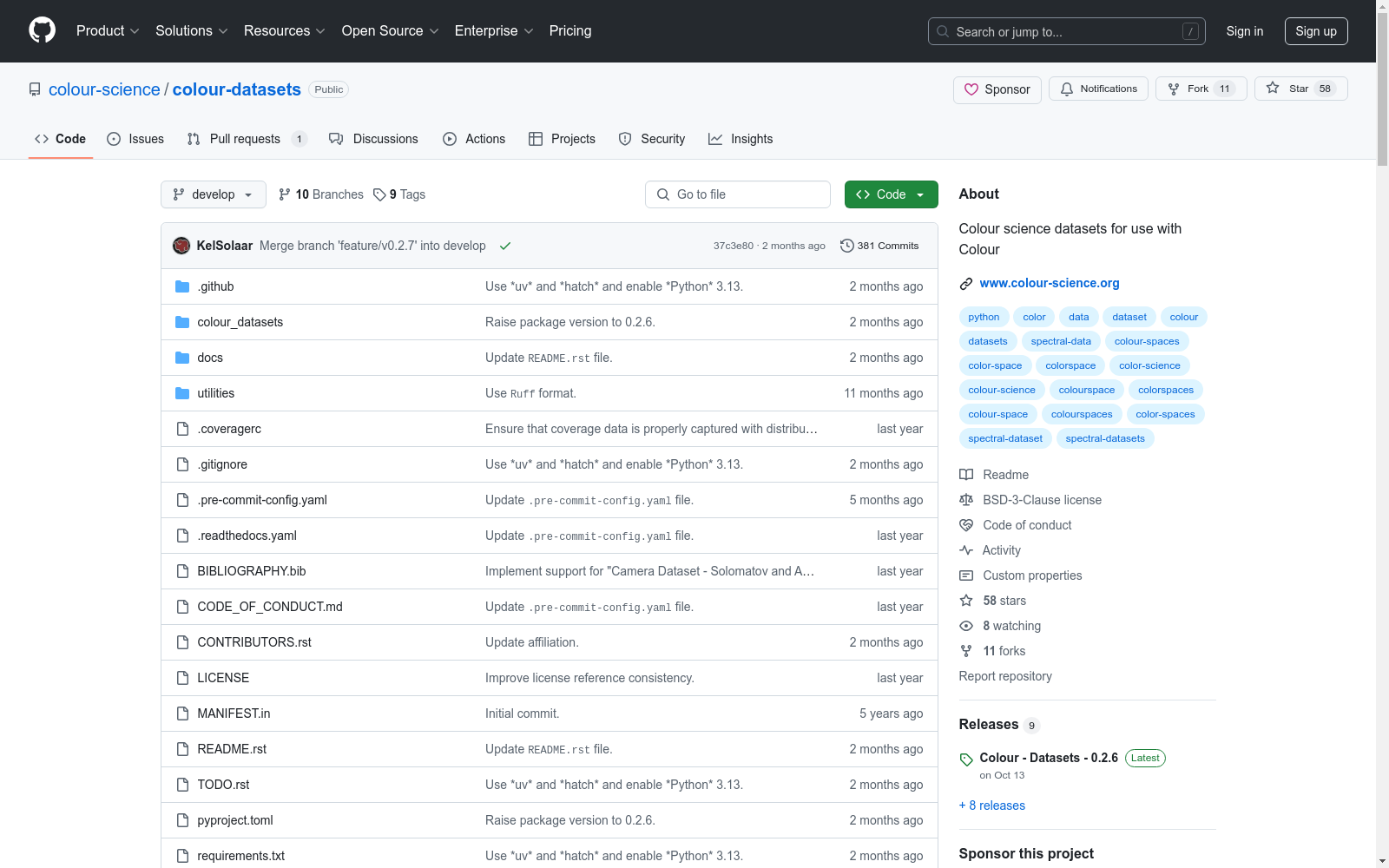Open the README.rst file

pyautogui.click(x=232, y=749)
